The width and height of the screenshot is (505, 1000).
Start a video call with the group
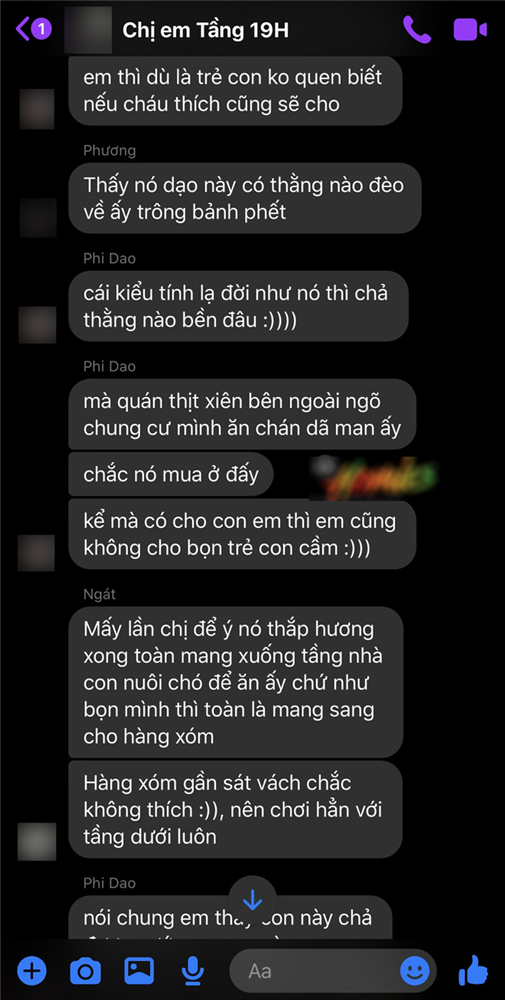(470, 29)
